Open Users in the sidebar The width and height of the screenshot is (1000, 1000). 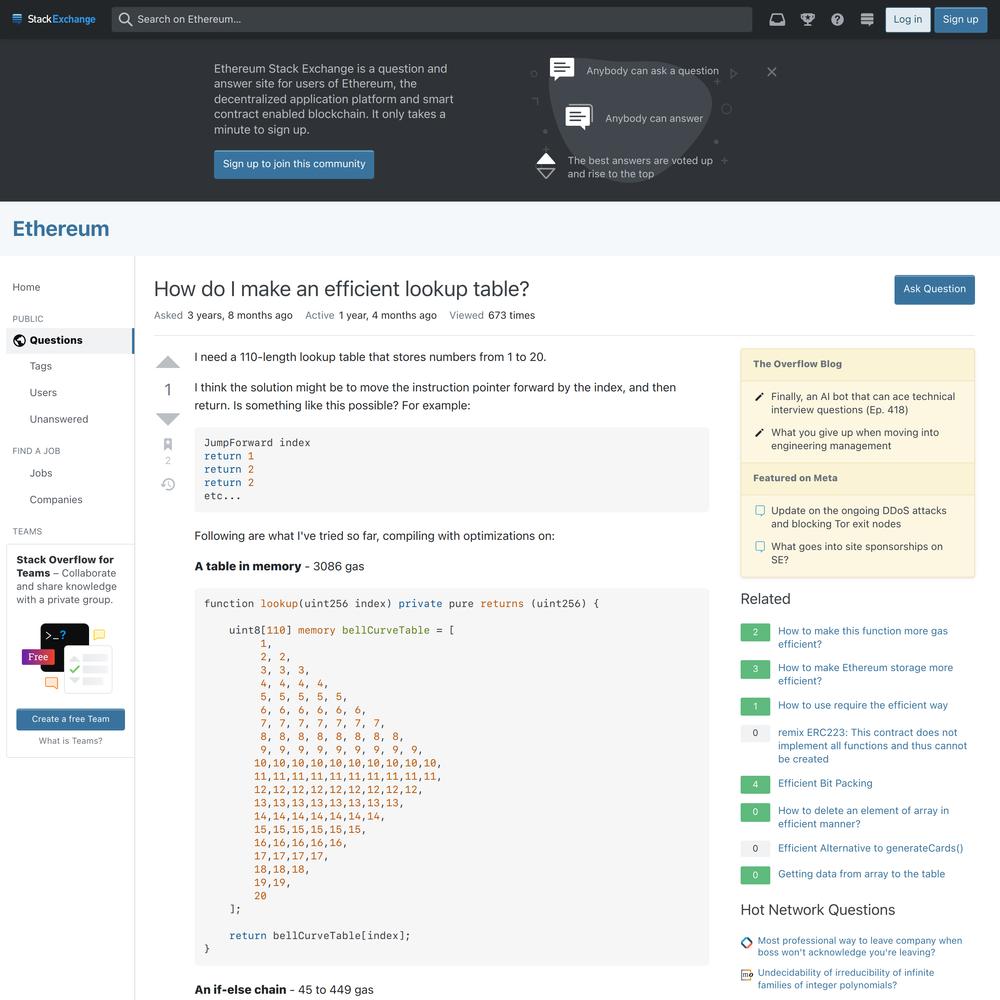click(x=43, y=393)
